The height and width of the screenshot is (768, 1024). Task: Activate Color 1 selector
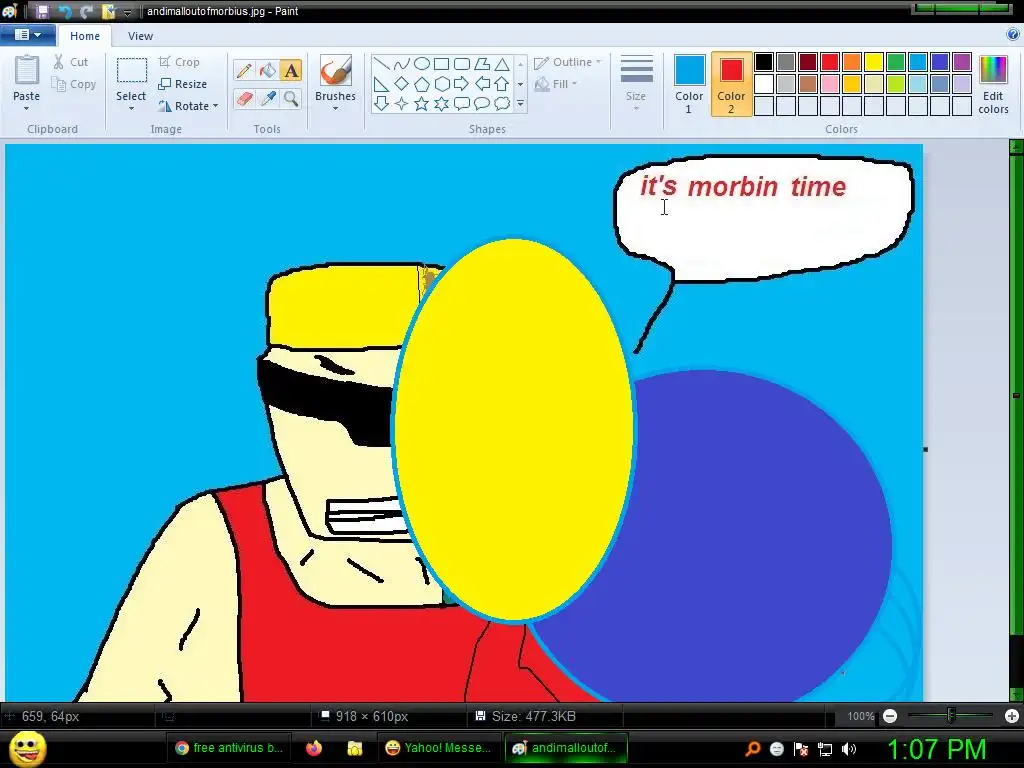pyautogui.click(x=689, y=84)
